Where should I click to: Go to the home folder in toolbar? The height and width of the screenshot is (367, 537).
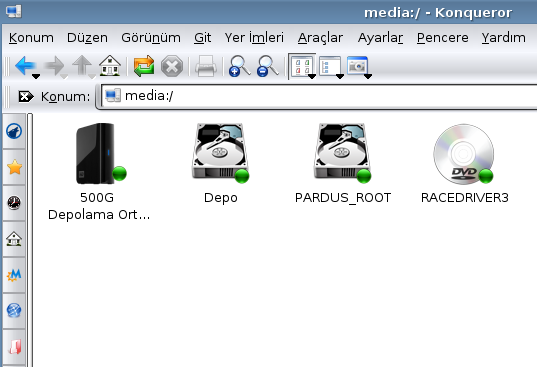click(x=110, y=65)
